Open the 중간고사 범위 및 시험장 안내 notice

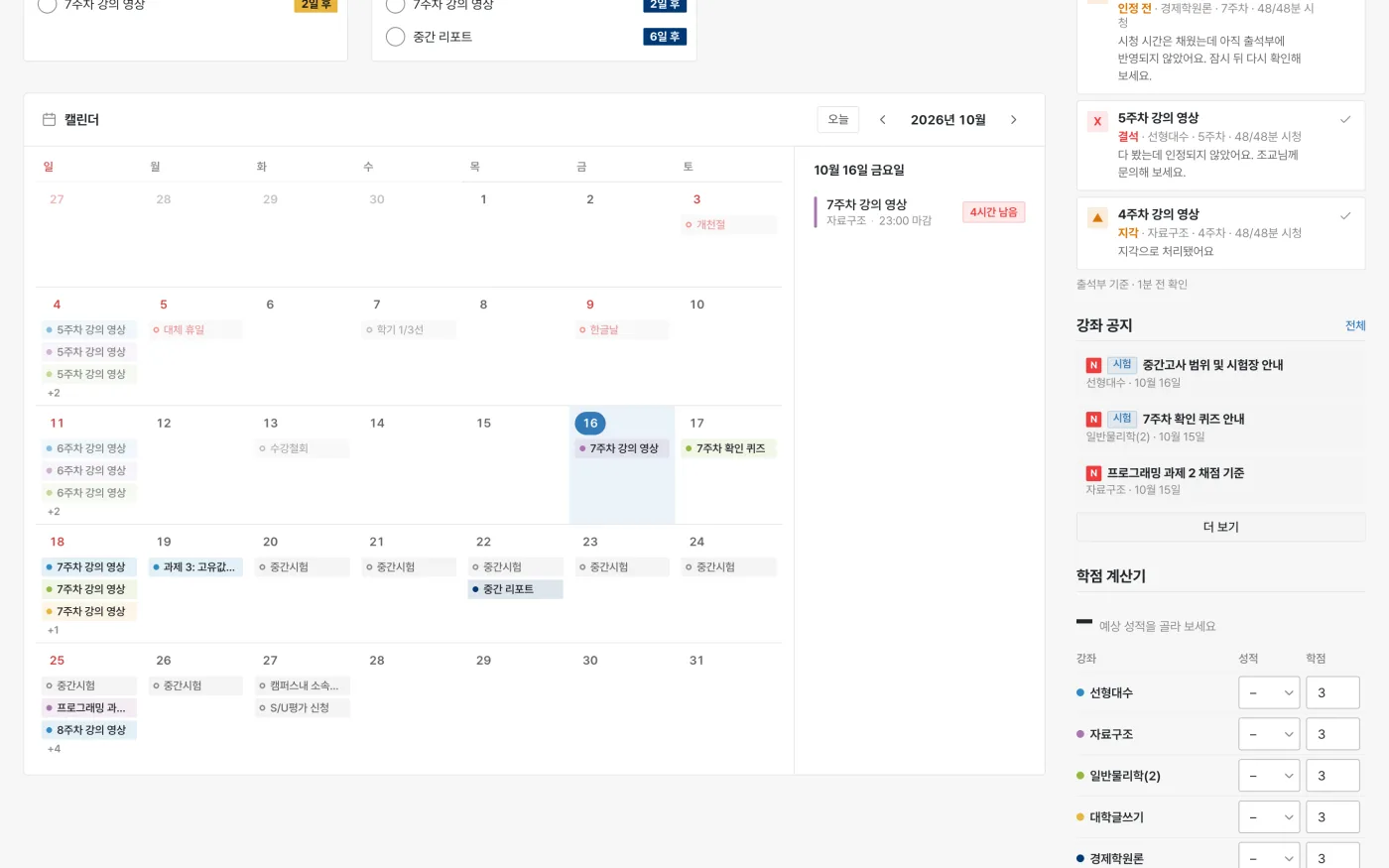[1212, 365]
